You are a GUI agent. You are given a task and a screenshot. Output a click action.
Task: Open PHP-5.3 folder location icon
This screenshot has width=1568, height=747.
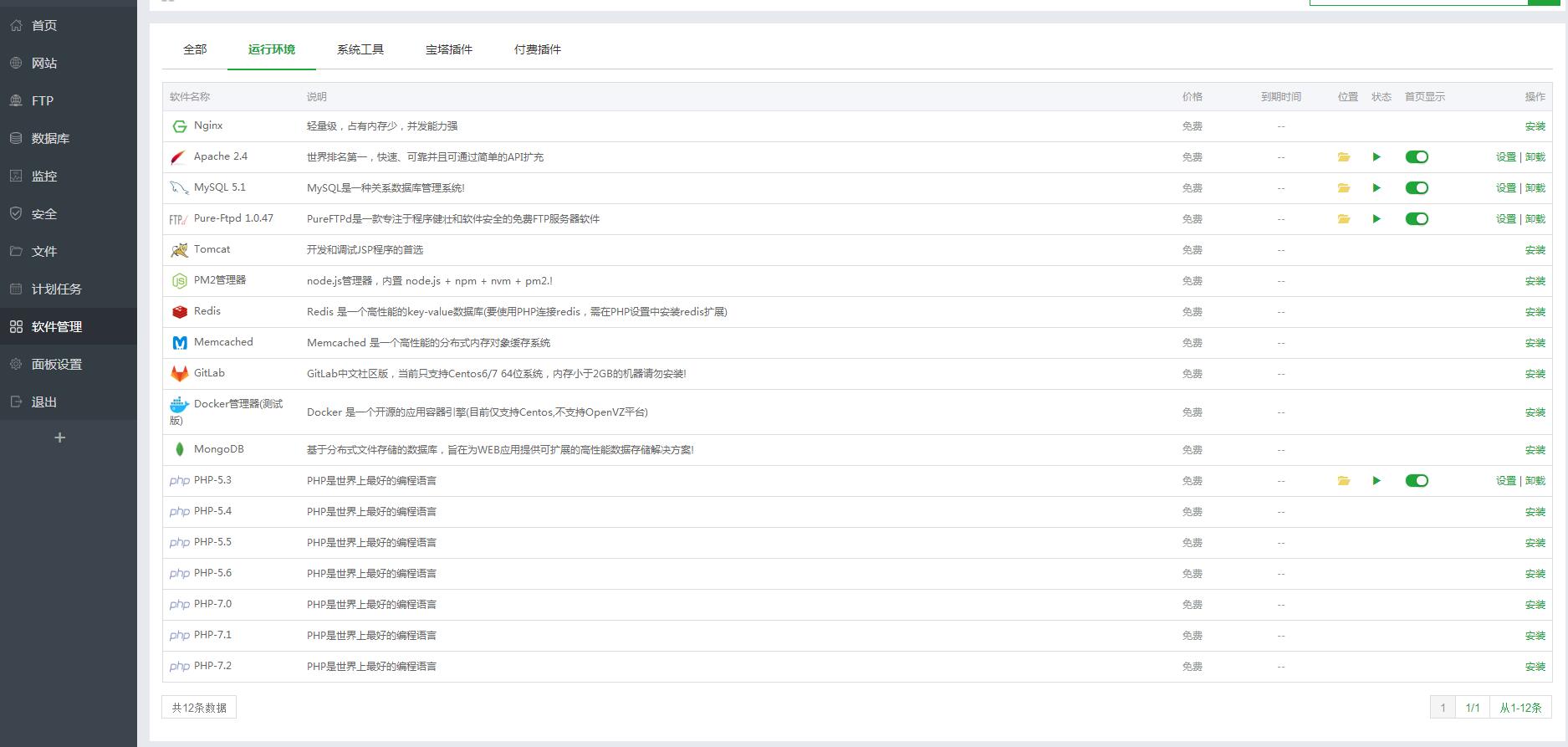[1344, 481]
